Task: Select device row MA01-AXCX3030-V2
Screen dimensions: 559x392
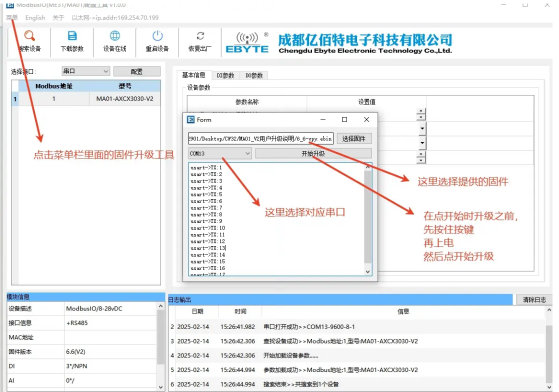Action: (x=86, y=99)
